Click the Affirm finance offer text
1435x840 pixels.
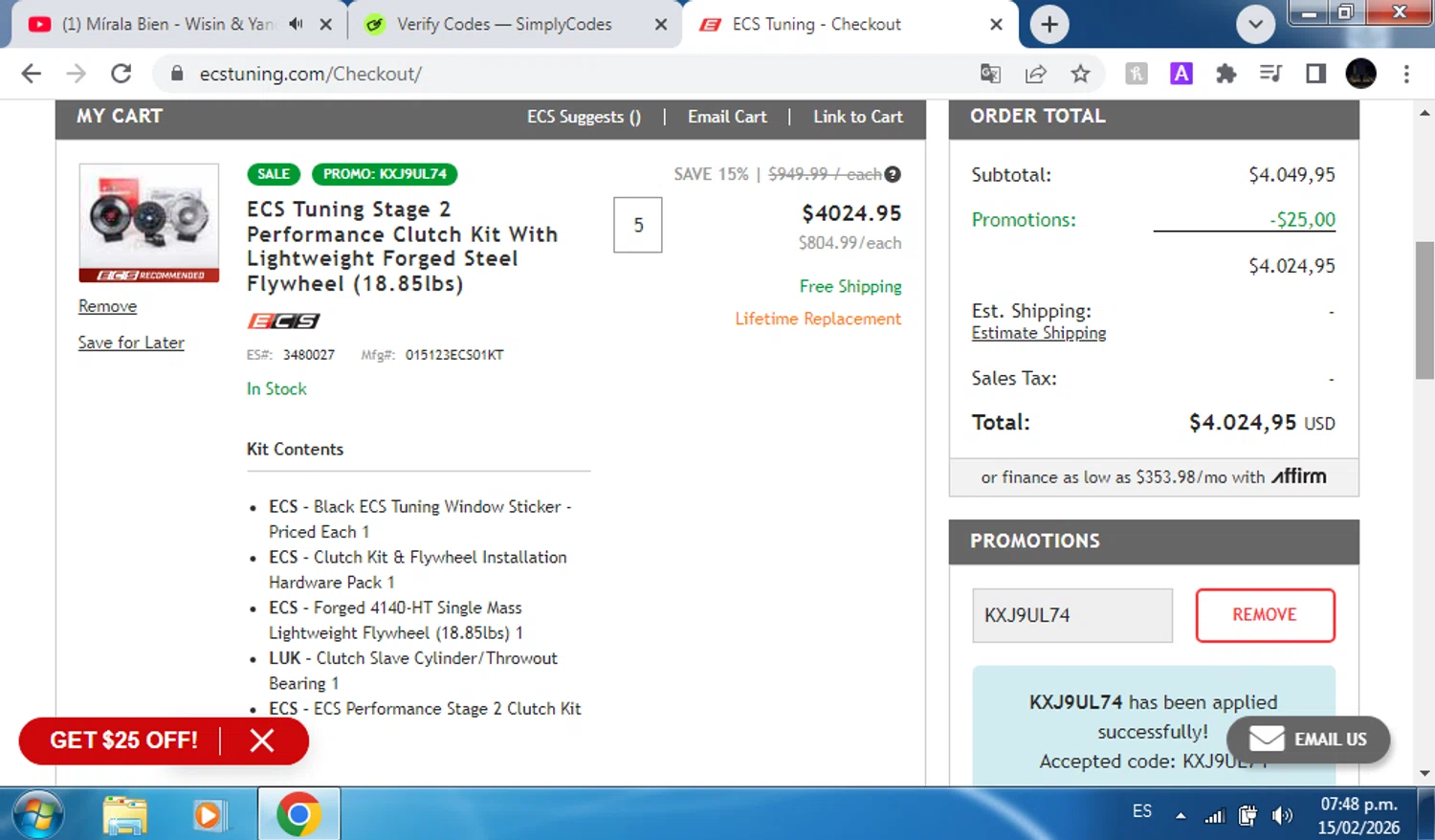(1154, 476)
